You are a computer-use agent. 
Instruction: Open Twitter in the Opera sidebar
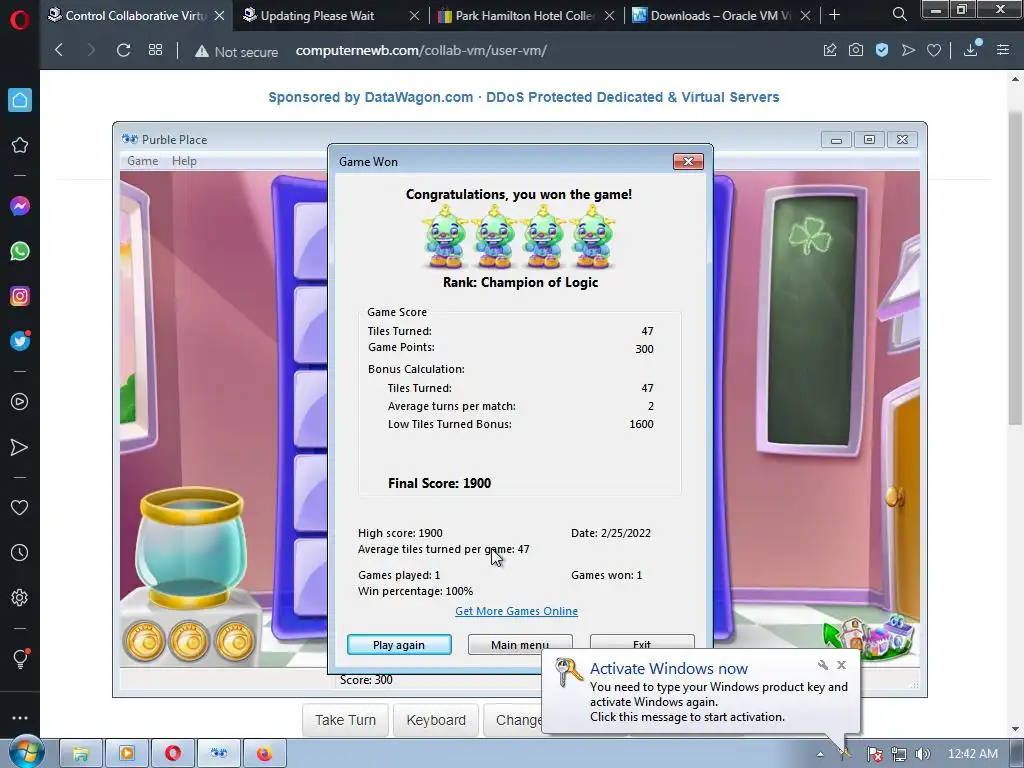[x=20, y=341]
